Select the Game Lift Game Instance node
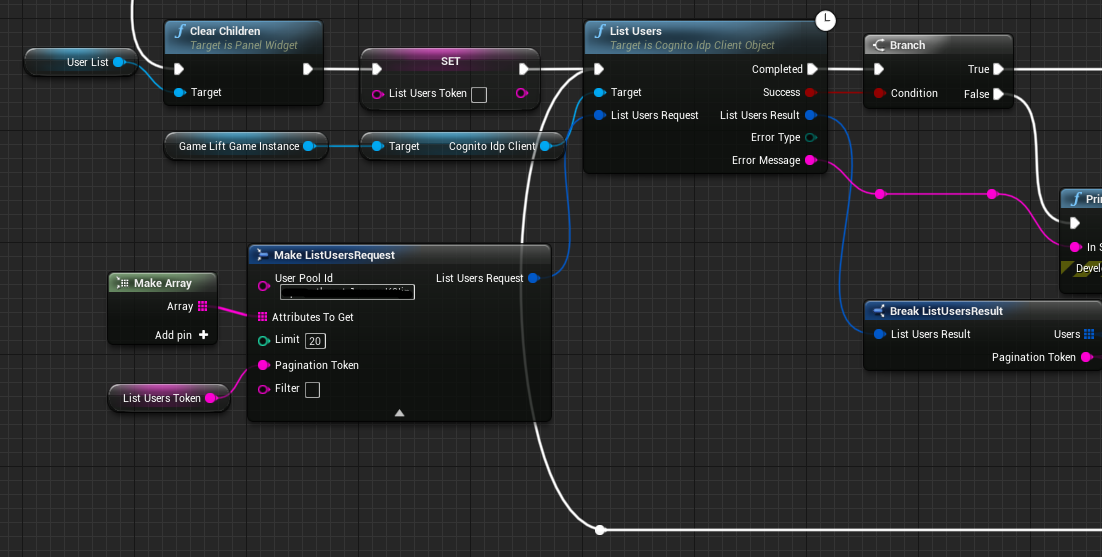The image size is (1102, 557). point(239,146)
